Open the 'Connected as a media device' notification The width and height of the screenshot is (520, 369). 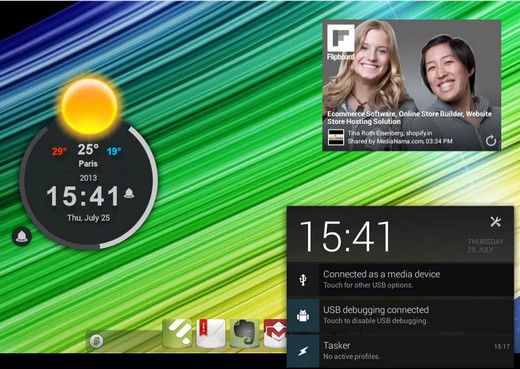coord(400,280)
